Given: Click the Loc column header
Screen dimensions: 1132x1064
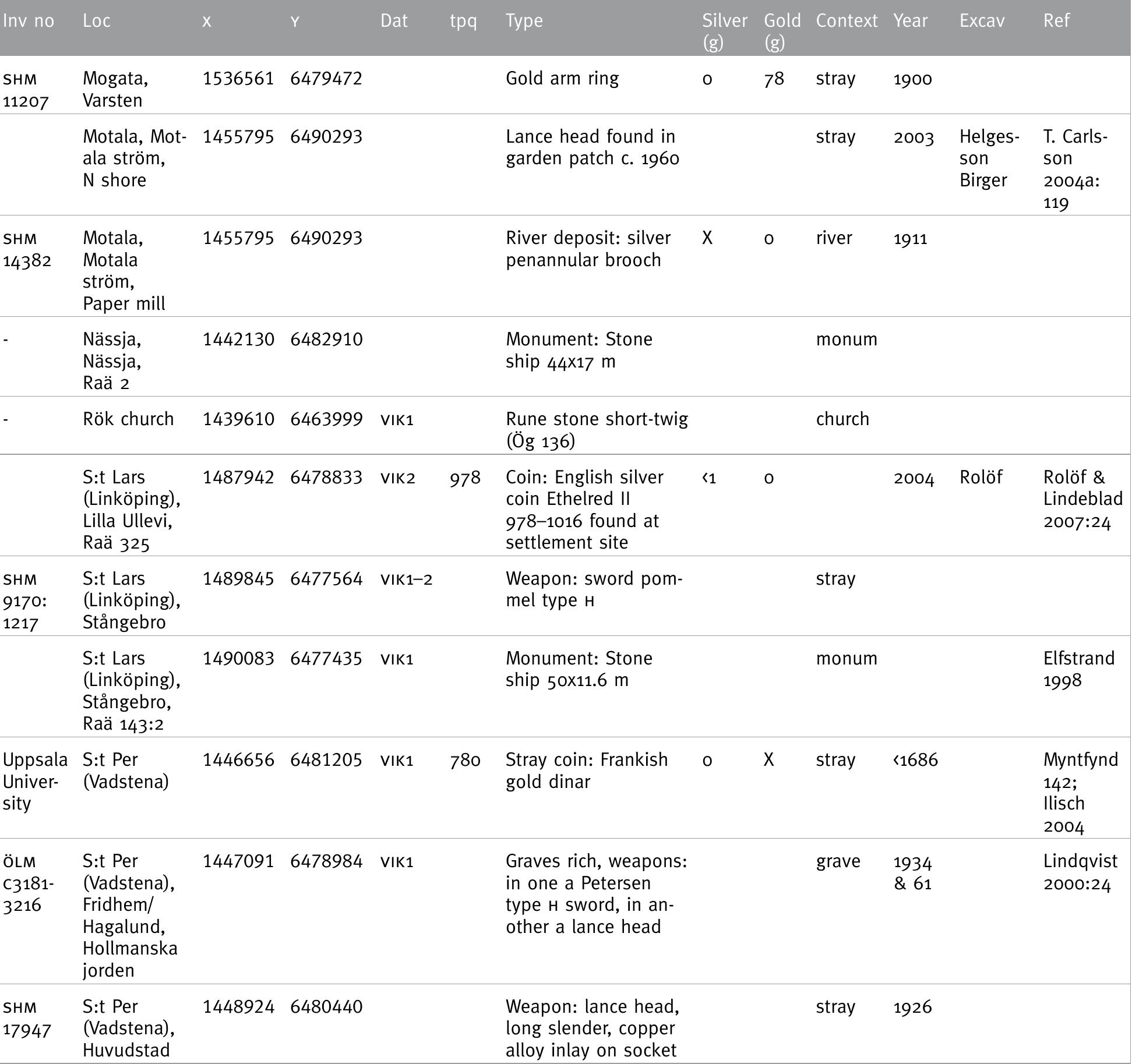Looking at the screenshot, I should pyautogui.click(x=96, y=21).
